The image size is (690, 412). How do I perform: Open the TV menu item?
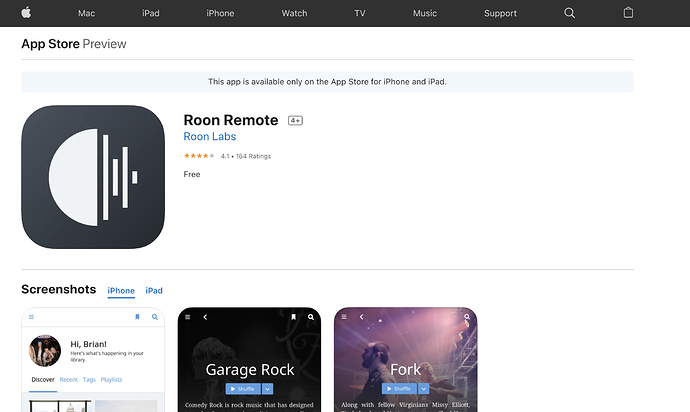(360, 13)
